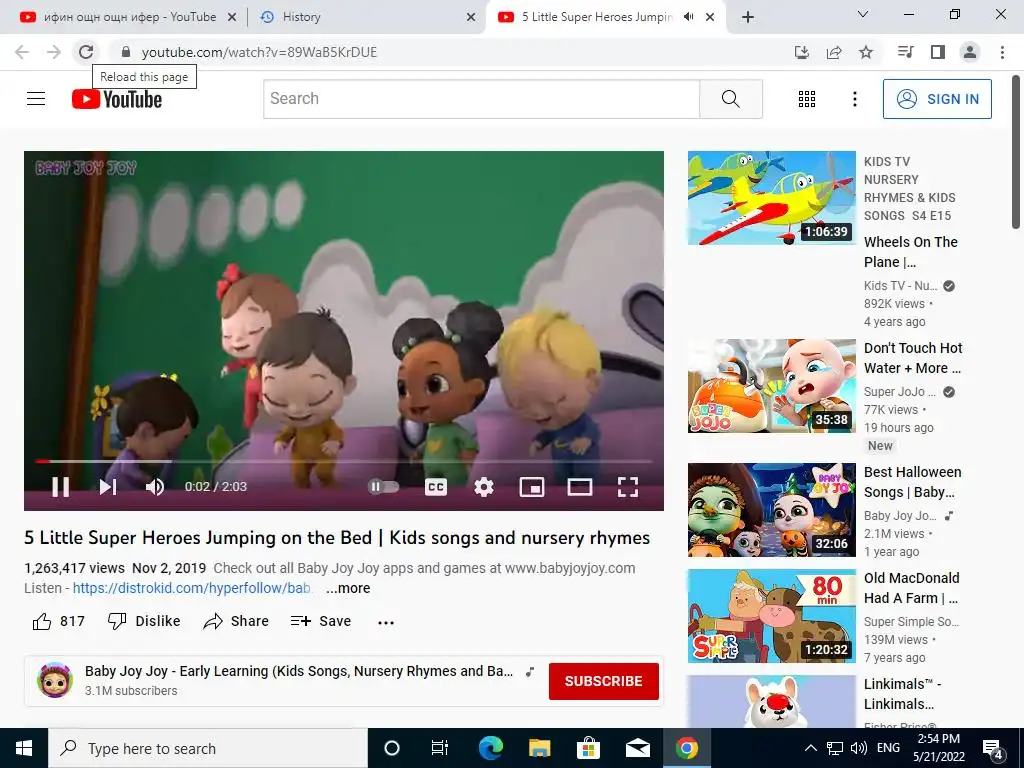Open Old MacDonald Had A Farm thumbnail
The image size is (1024, 768).
click(x=771, y=616)
